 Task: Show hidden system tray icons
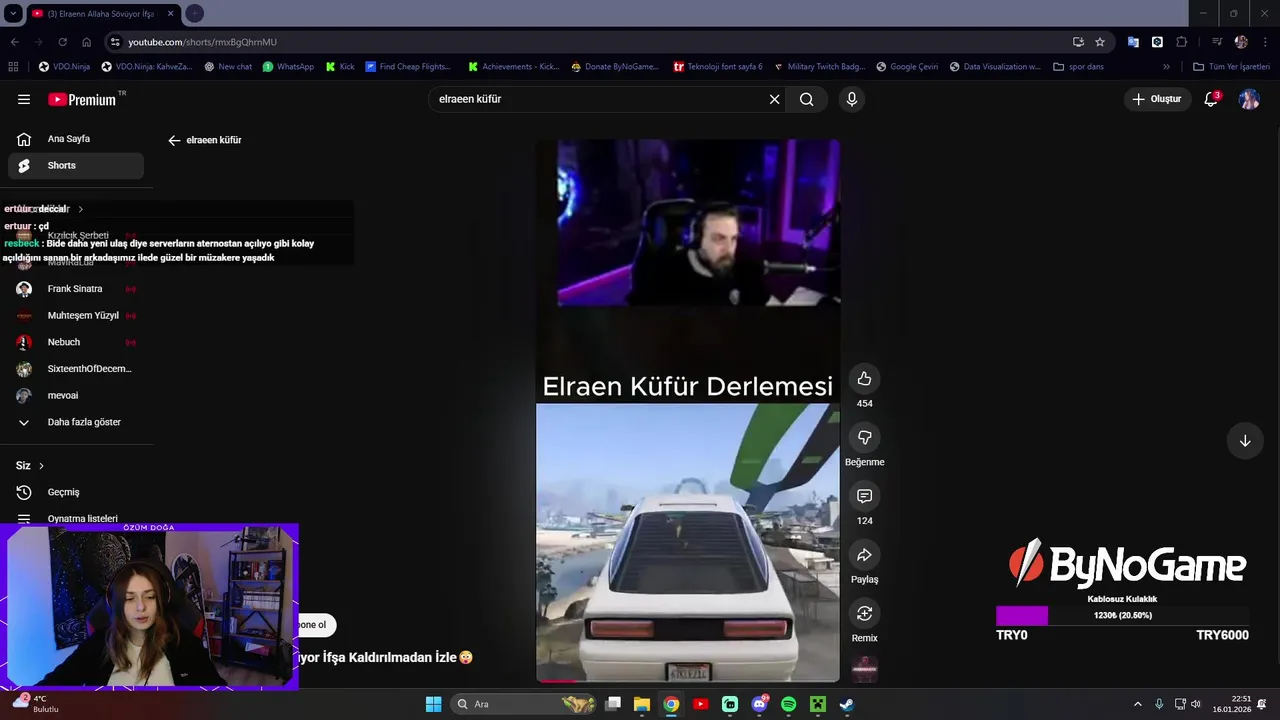coord(1137,704)
